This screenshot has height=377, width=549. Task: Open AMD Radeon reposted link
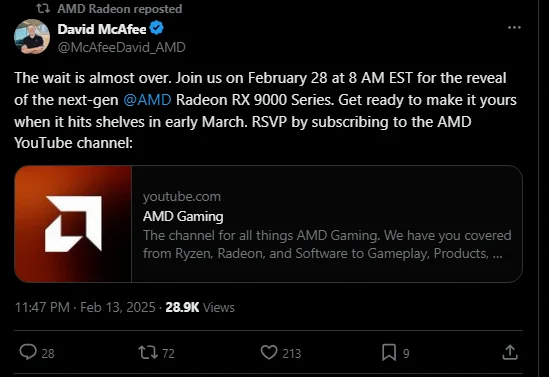pos(120,9)
